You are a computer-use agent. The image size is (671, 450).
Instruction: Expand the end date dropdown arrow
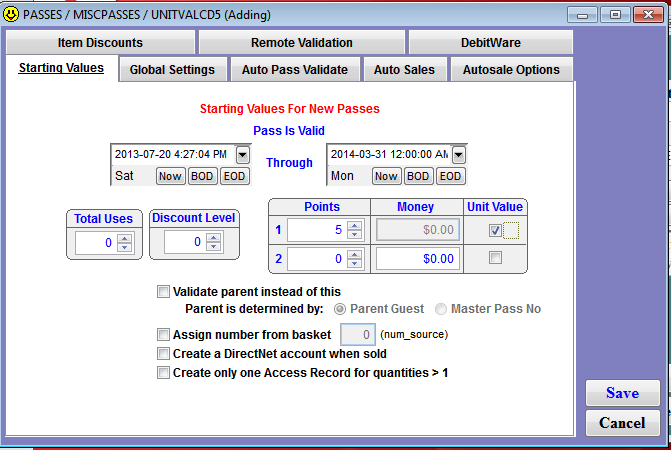[x=459, y=154]
